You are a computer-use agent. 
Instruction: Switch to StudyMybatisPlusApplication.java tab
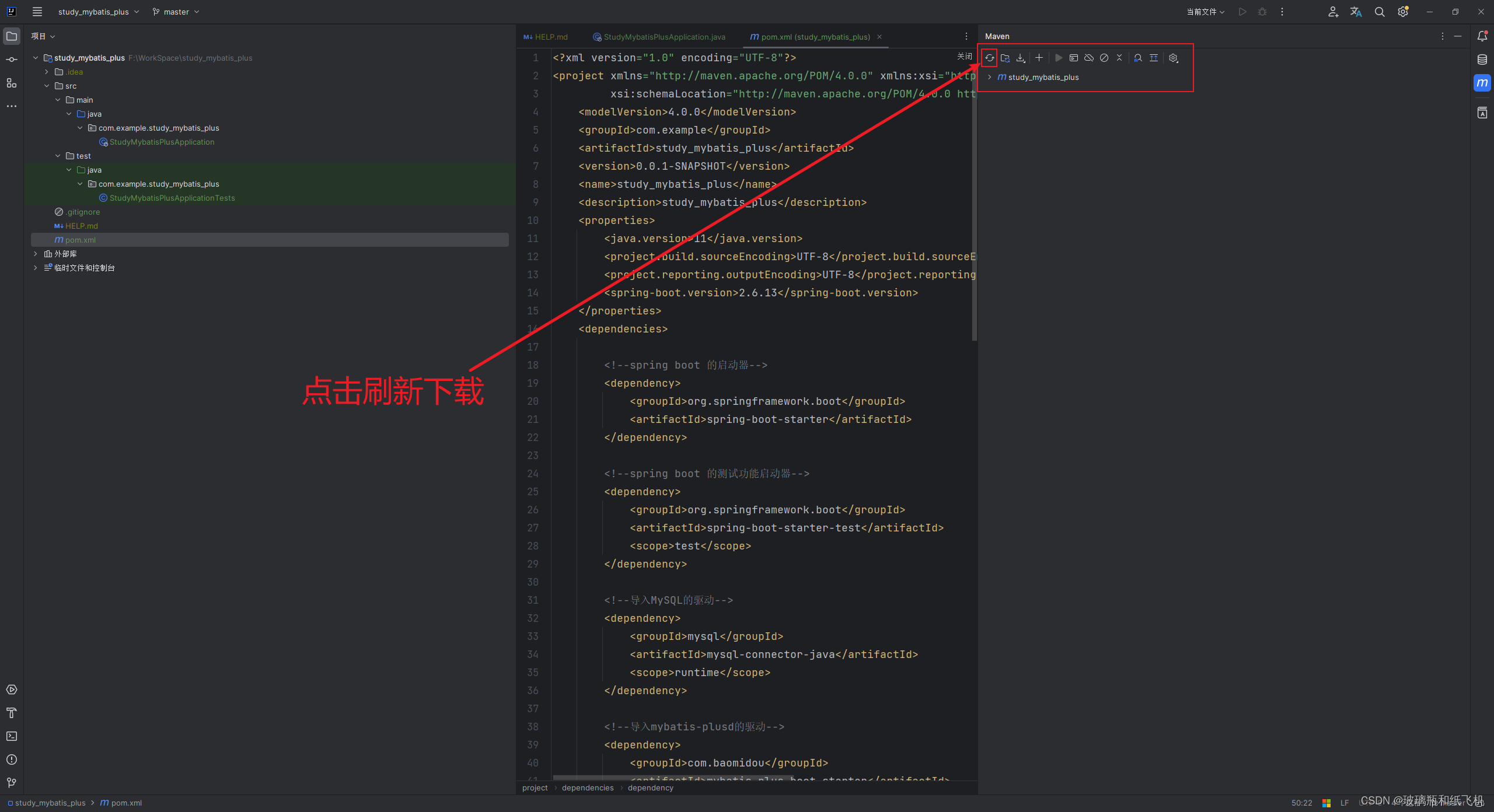point(659,37)
